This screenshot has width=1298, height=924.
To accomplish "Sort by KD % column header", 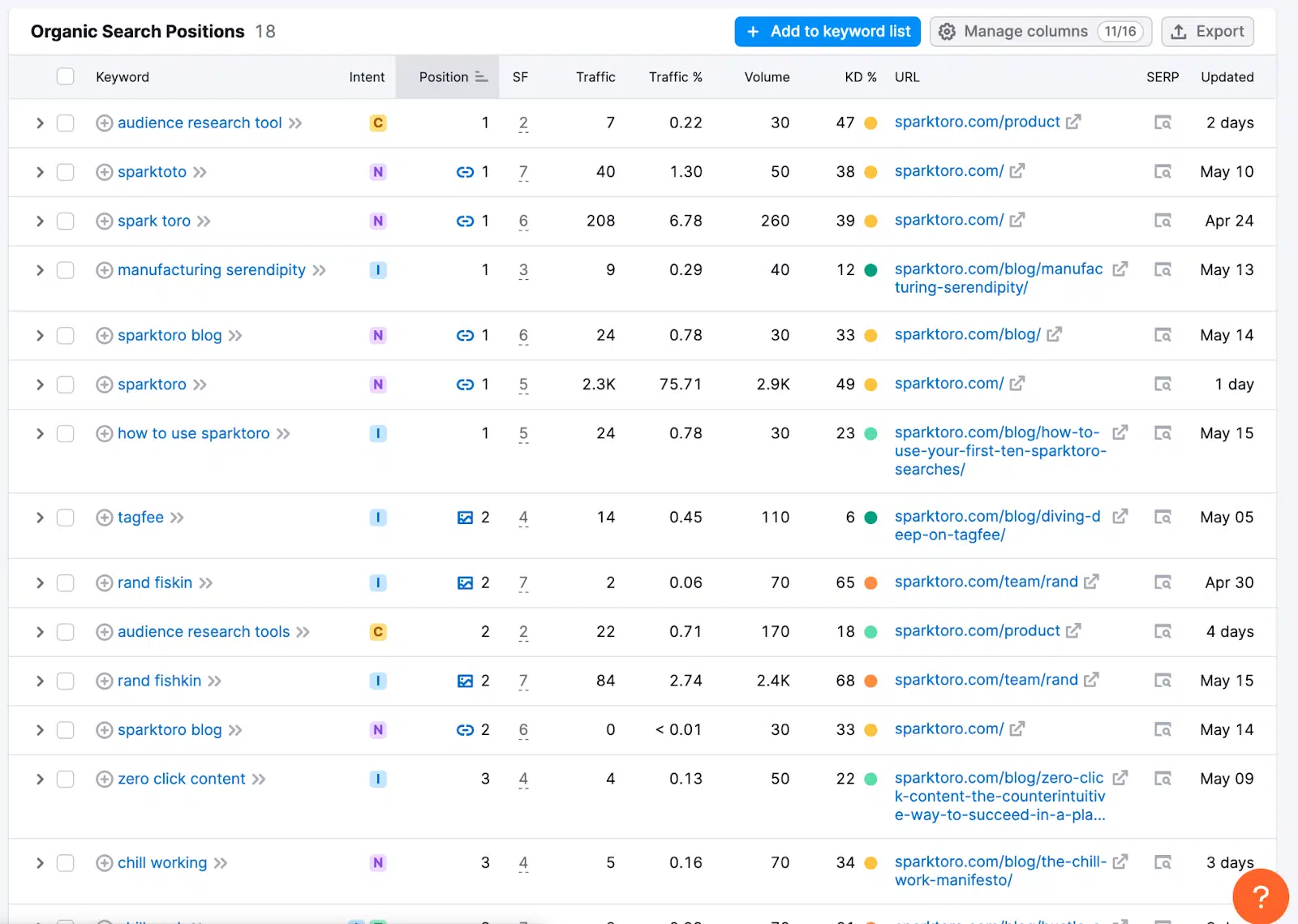I will (861, 77).
